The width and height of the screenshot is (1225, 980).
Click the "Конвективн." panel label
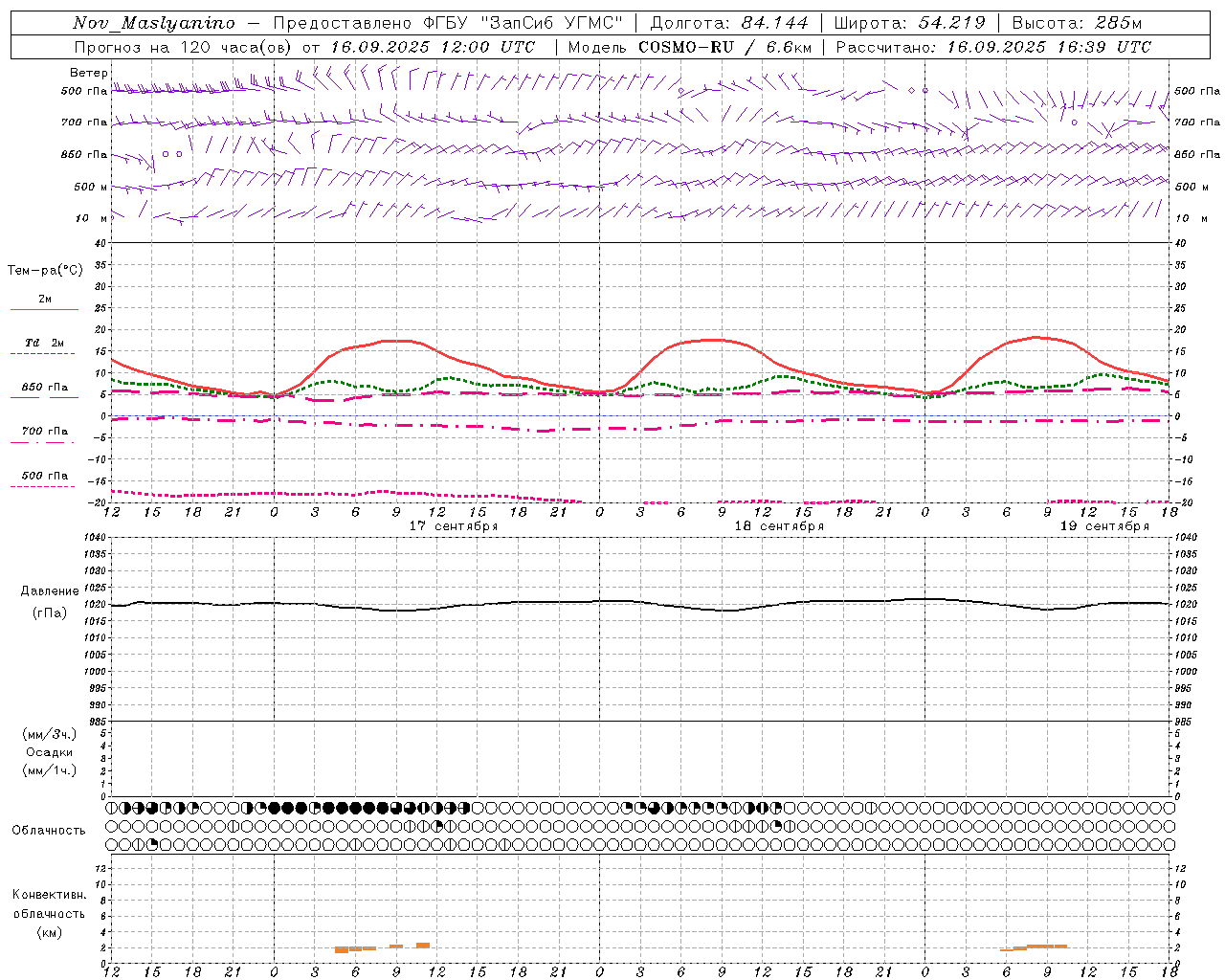[x=50, y=895]
